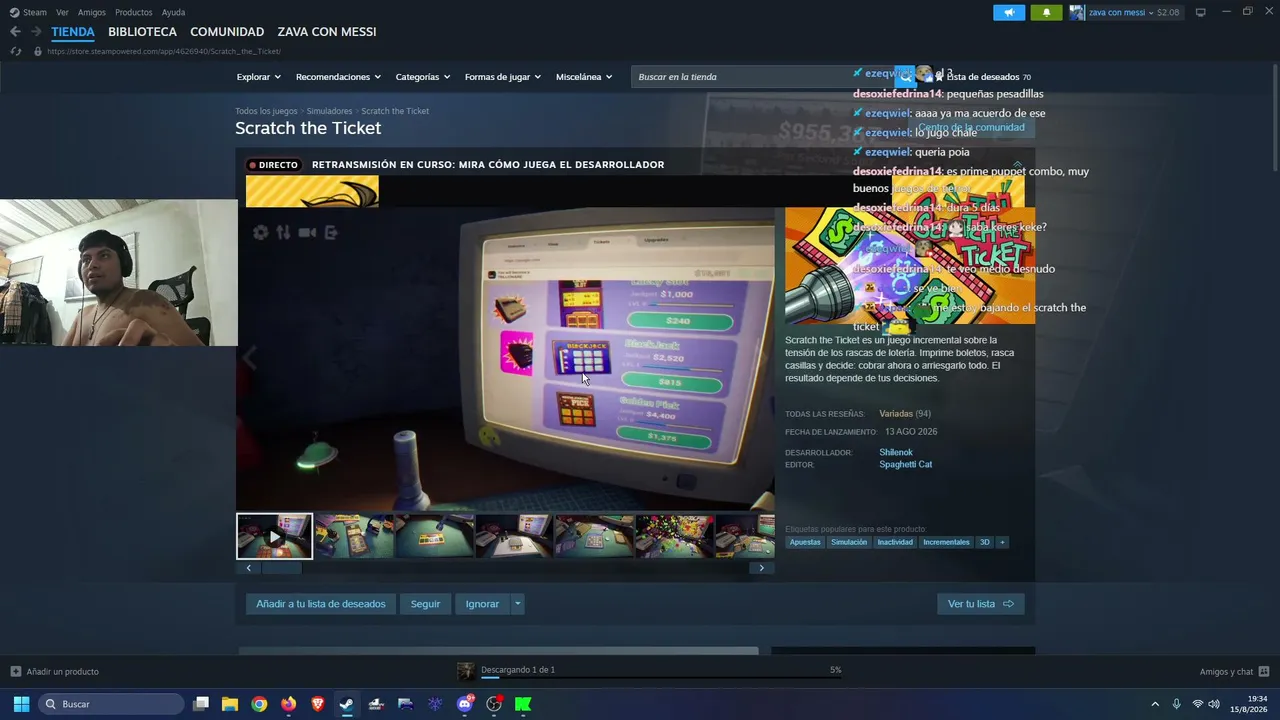Reload the store page with refresh icon
1280x720 pixels.
(x=15, y=51)
